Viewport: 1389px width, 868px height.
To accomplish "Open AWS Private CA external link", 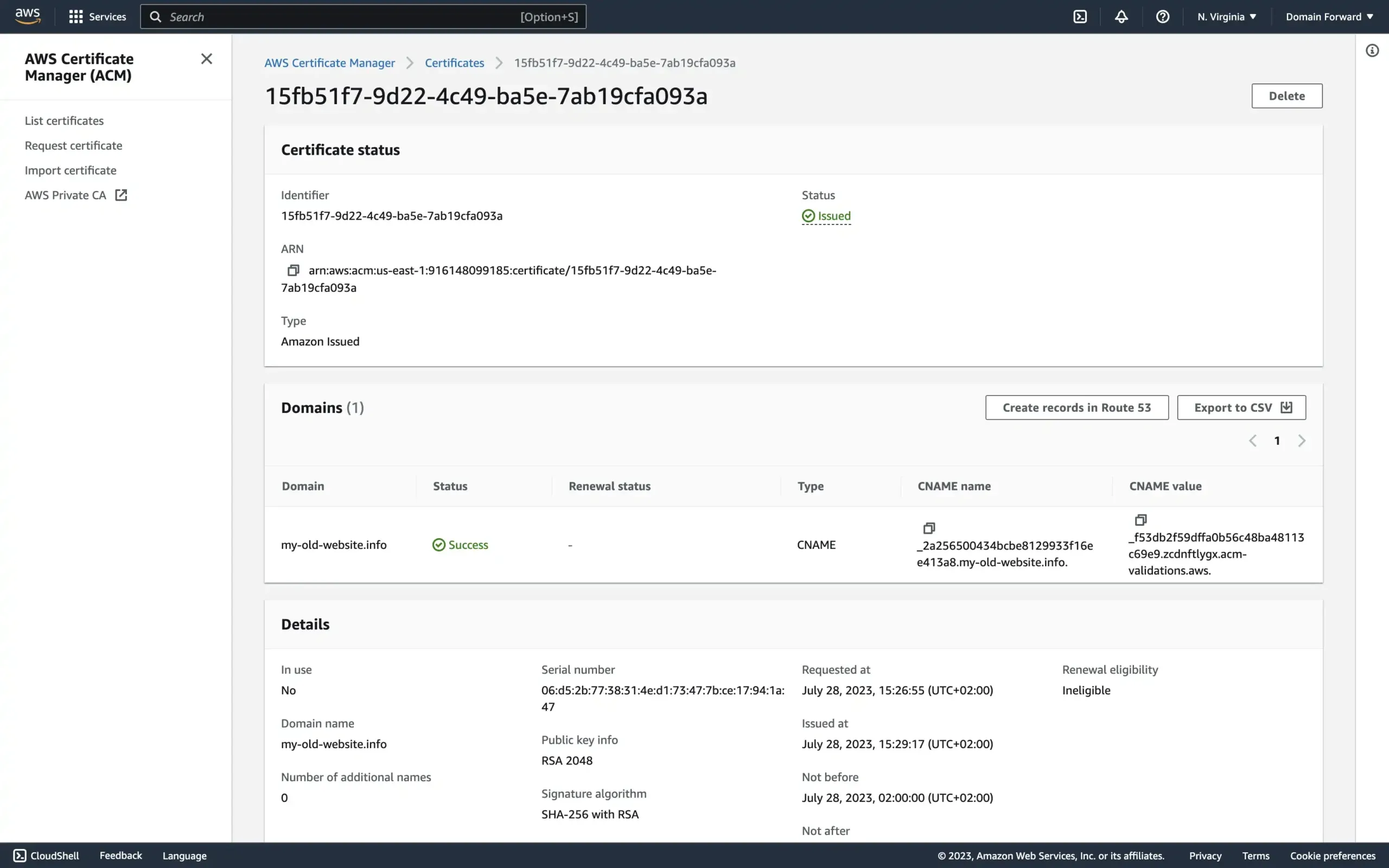I will click(x=122, y=195).
